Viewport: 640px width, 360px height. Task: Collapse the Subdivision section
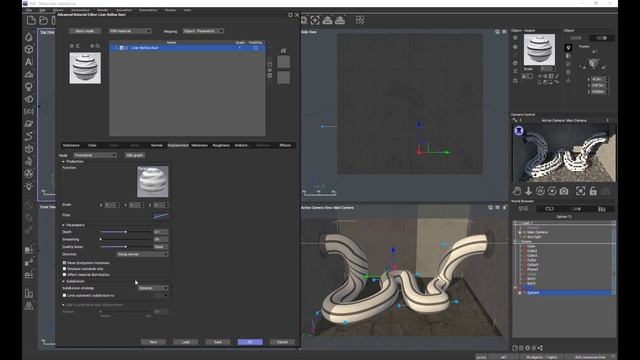(63, 281)
